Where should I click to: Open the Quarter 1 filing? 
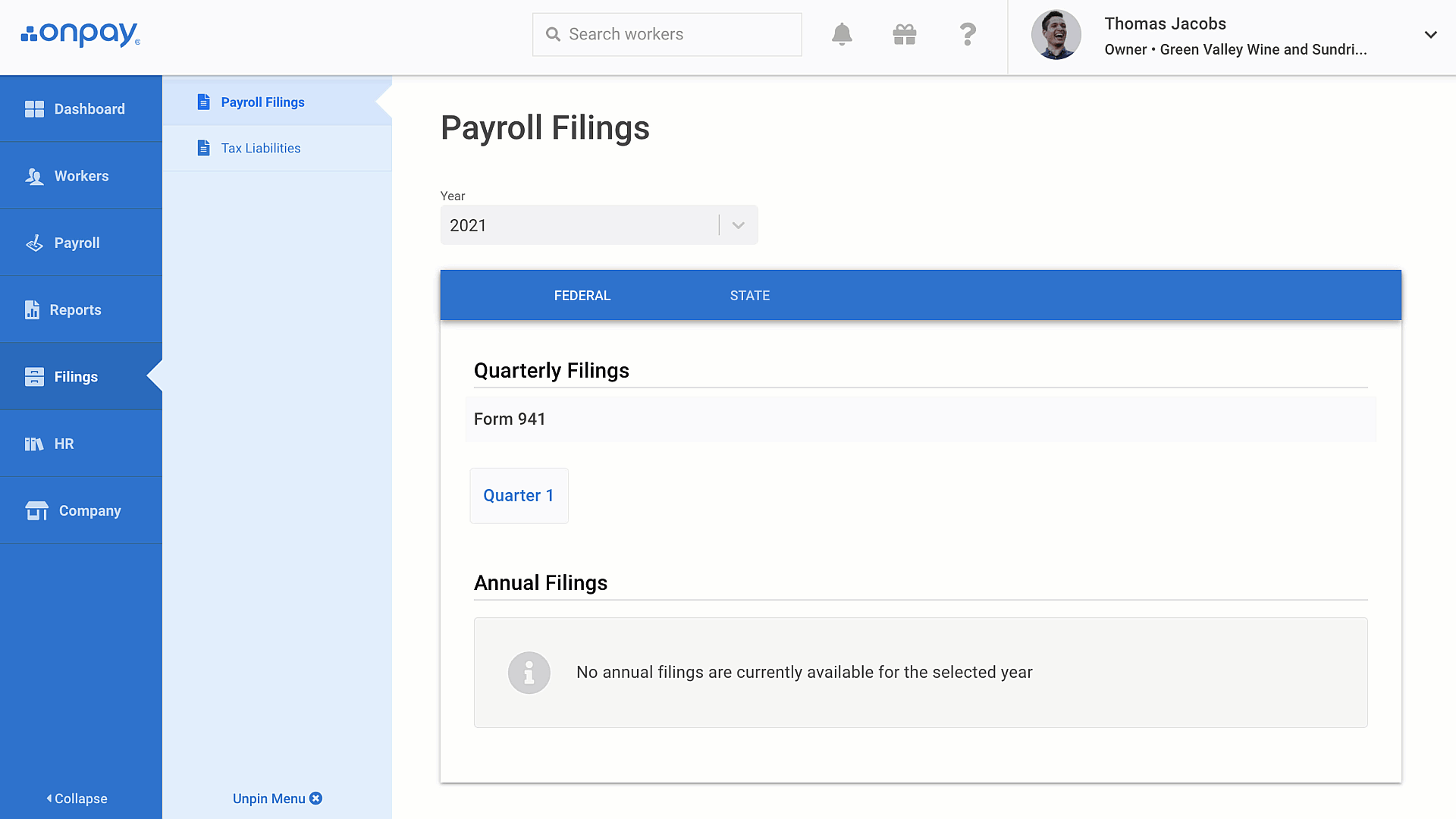click(519, 496)
